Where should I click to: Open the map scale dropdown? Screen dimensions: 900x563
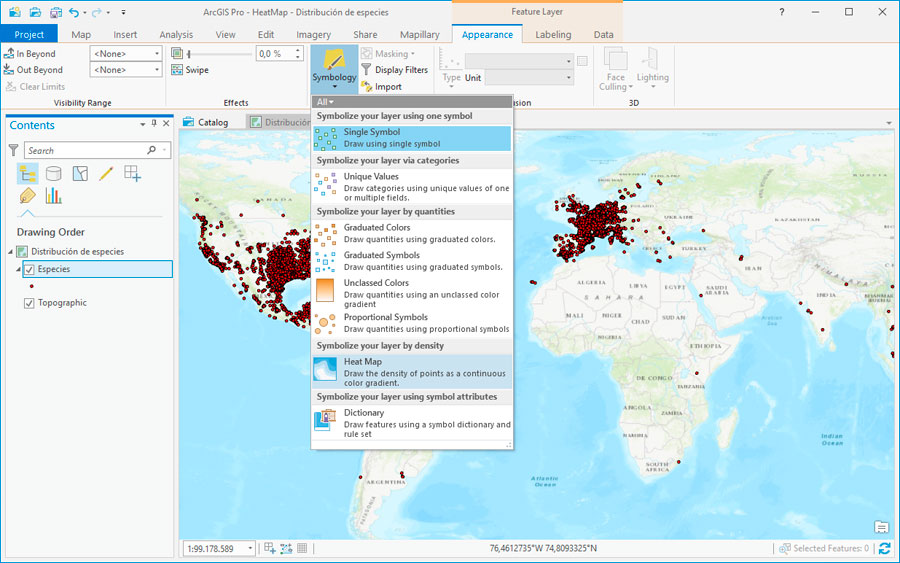[x=250, y=549]
